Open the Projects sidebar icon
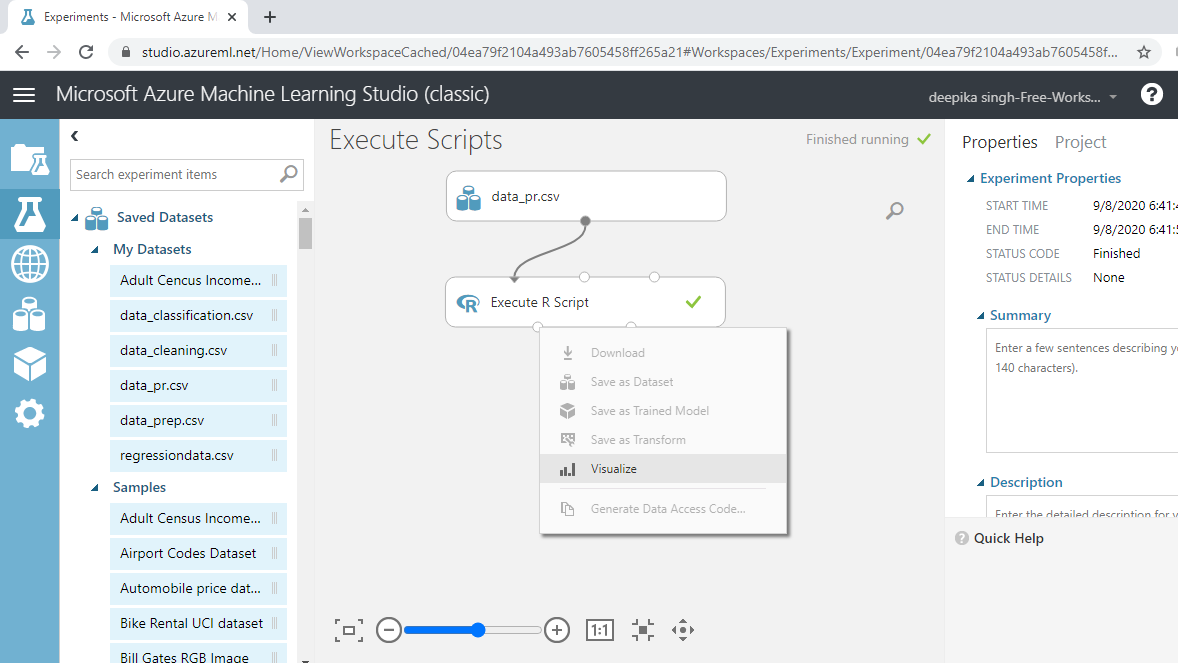This screenshot has width=1178, height=663. (x=30, y=160)
